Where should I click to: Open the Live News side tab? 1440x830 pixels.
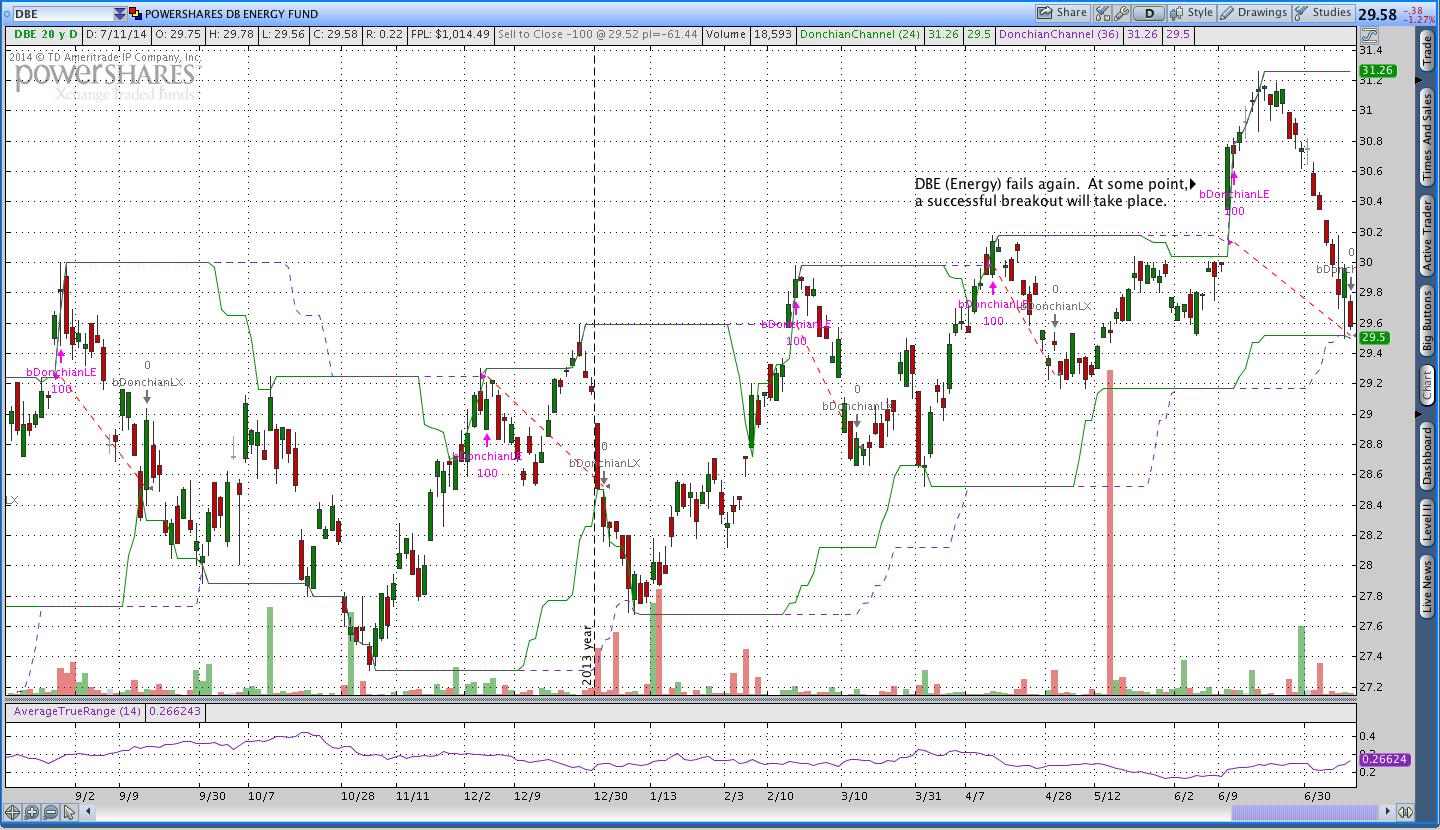[x=1427, y=587]
